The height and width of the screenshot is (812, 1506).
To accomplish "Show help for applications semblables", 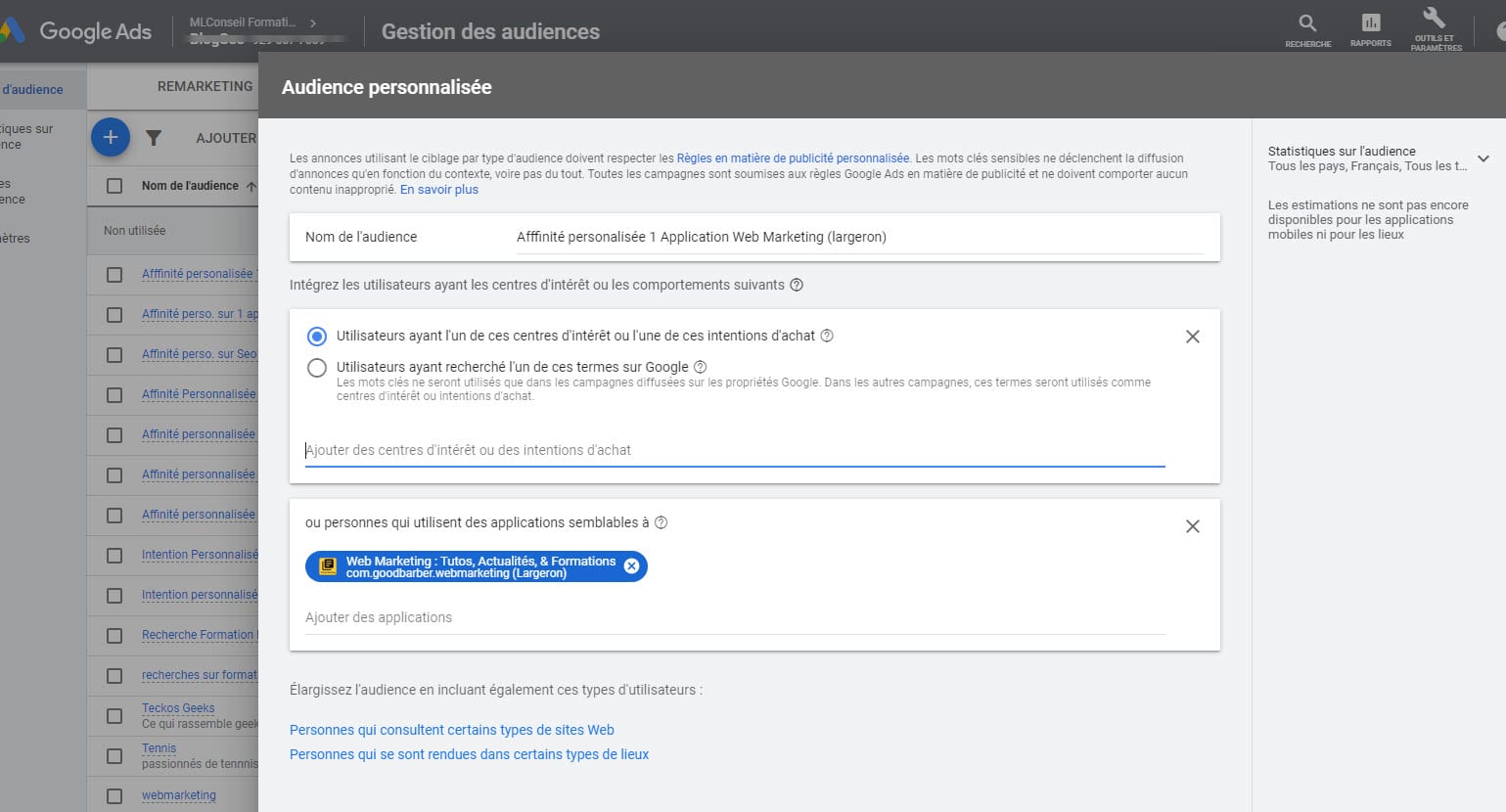I will click(661, 522).
